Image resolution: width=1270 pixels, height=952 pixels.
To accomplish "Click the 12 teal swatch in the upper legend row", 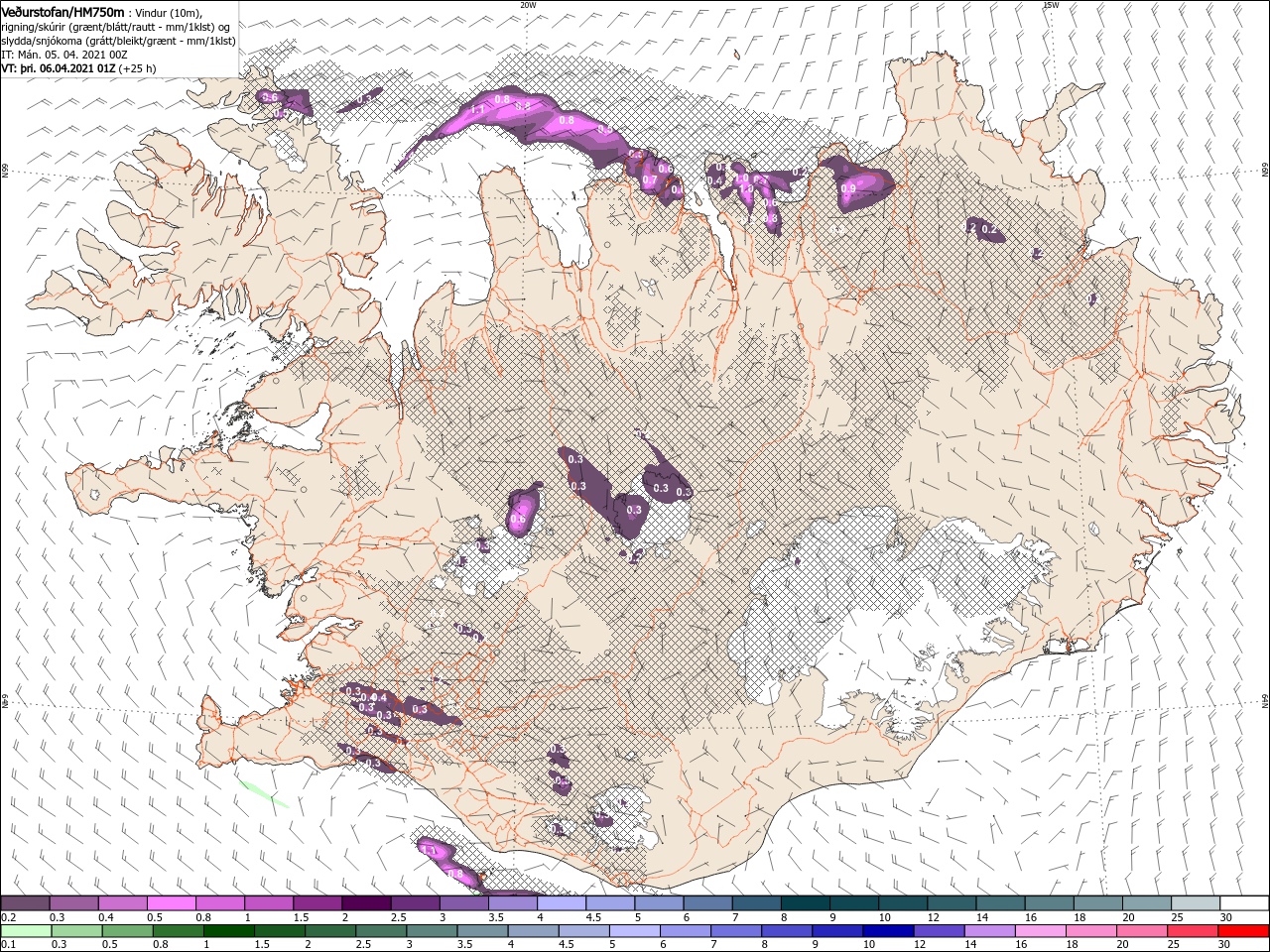I will [951, 903].
